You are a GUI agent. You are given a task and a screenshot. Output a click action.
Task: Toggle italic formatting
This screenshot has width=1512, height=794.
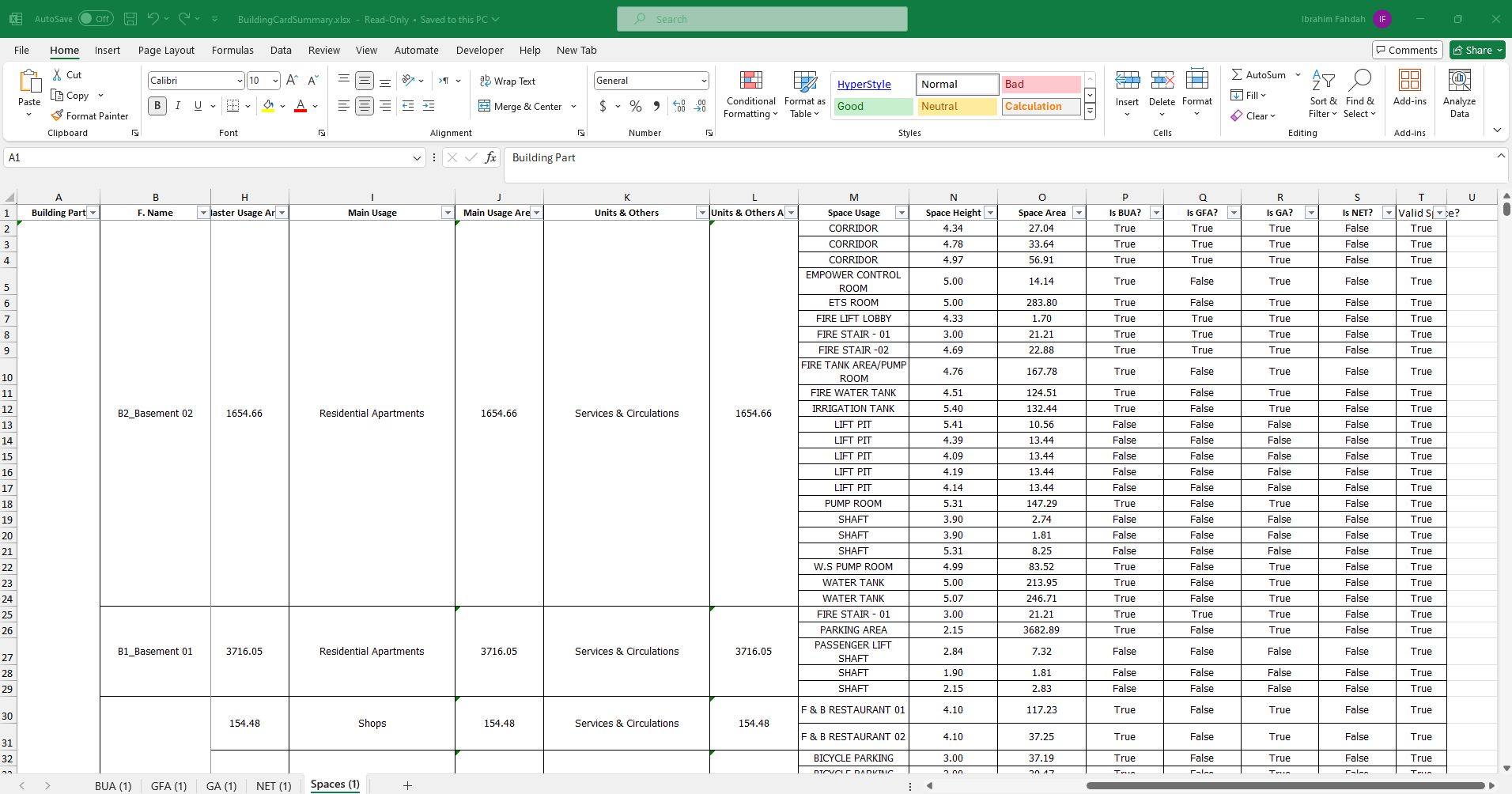click(x=178, y=105)
